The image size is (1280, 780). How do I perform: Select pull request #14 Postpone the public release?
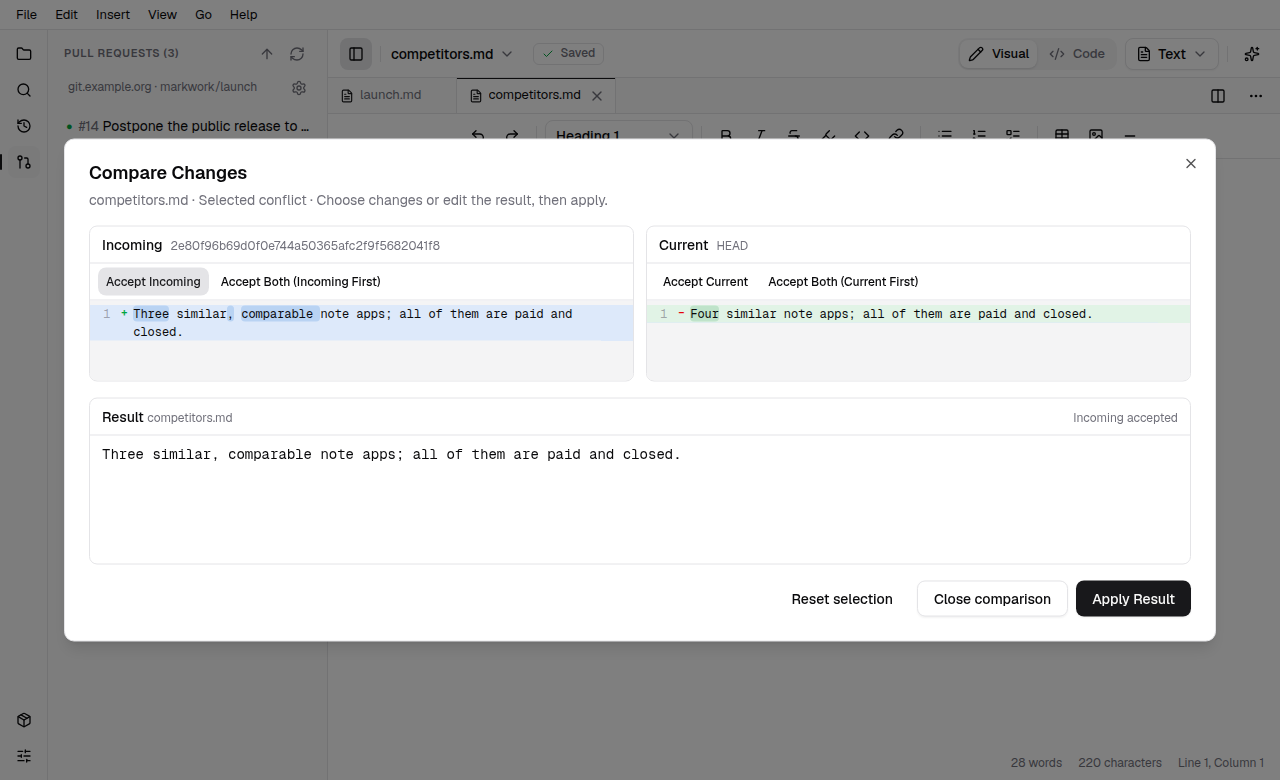coord(188,126)
